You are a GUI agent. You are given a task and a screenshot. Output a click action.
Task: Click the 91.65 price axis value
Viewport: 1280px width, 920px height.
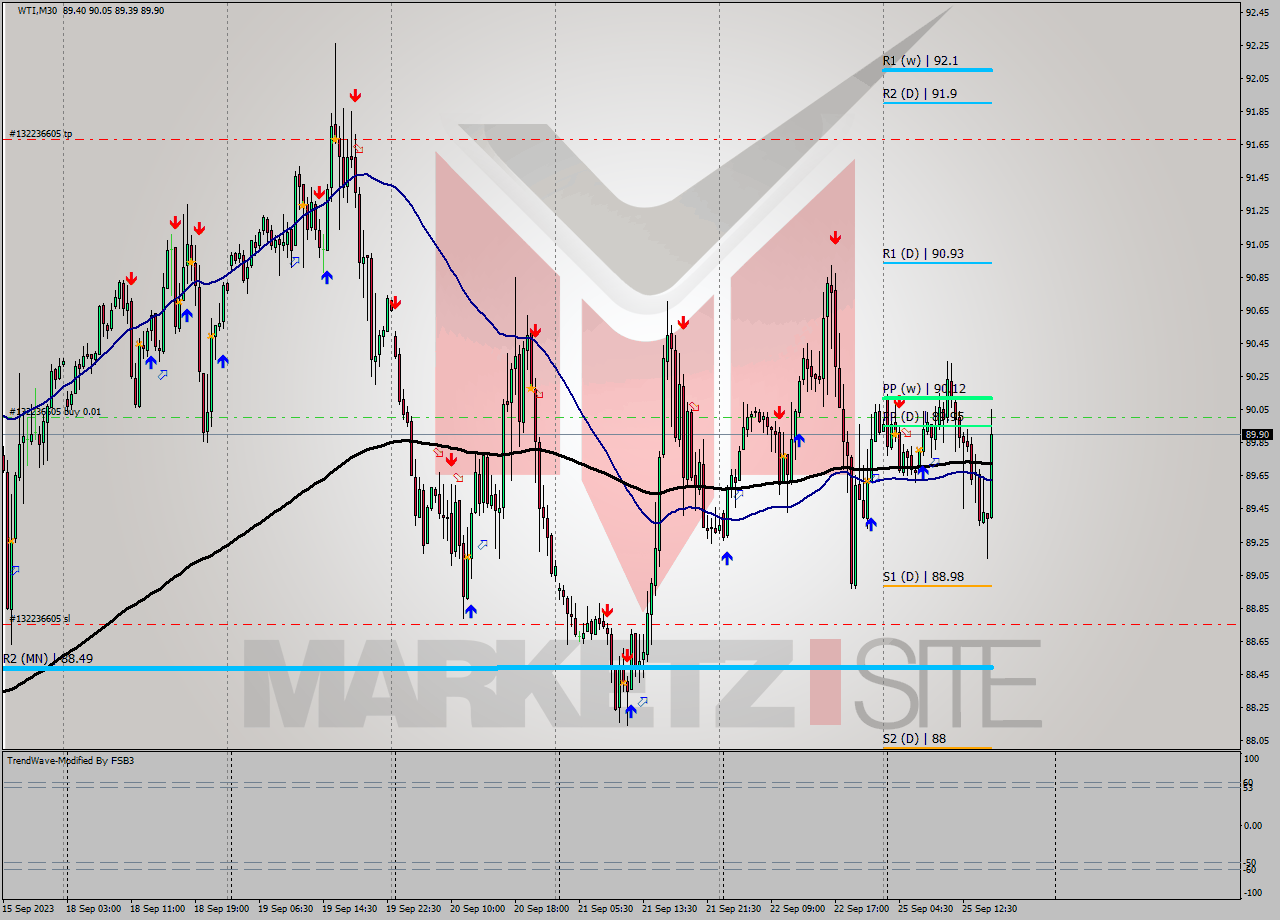coord(1256,145)
